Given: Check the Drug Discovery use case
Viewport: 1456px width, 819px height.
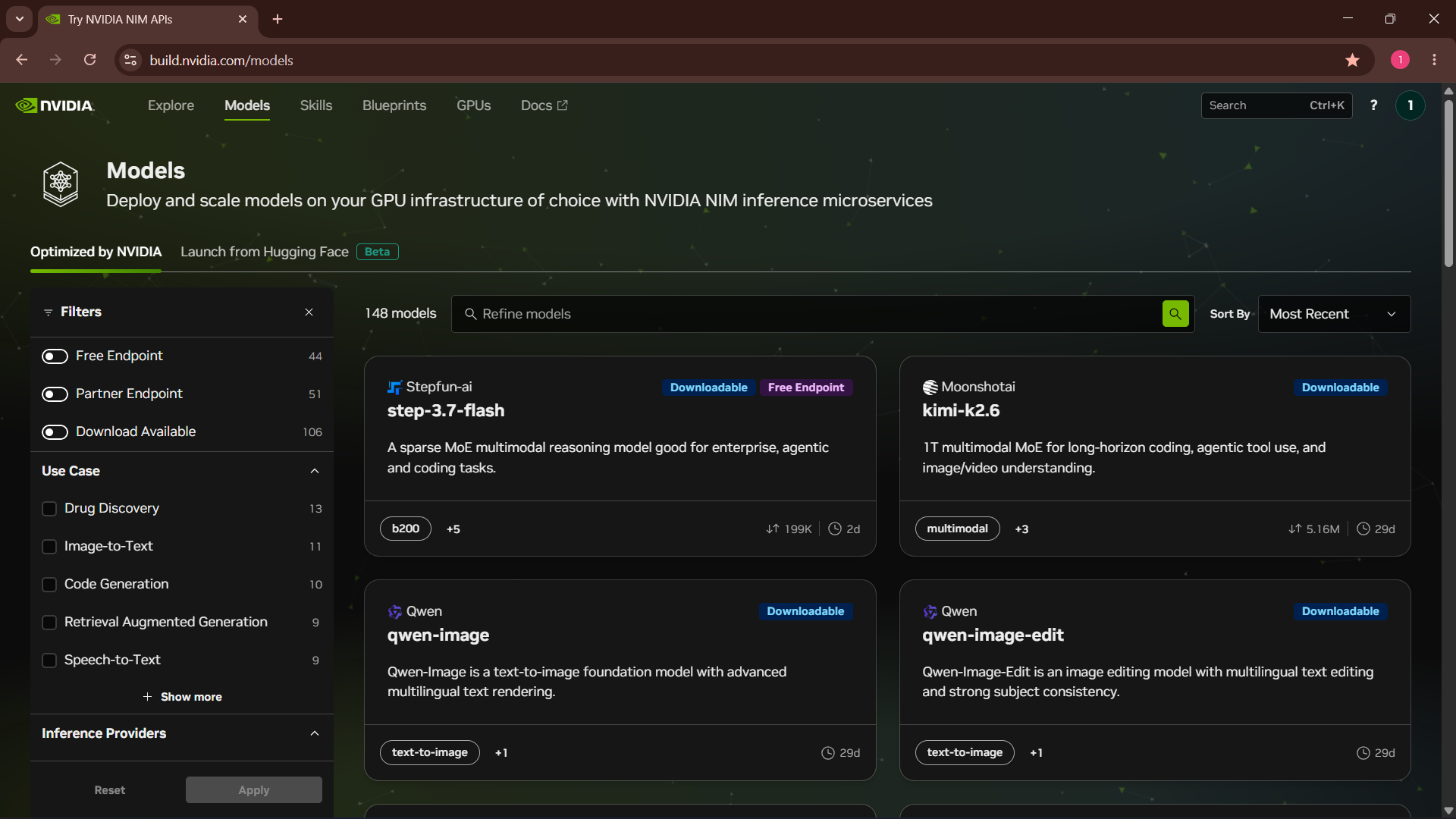Looking at the screenshot, I should [x=49, y=509].
